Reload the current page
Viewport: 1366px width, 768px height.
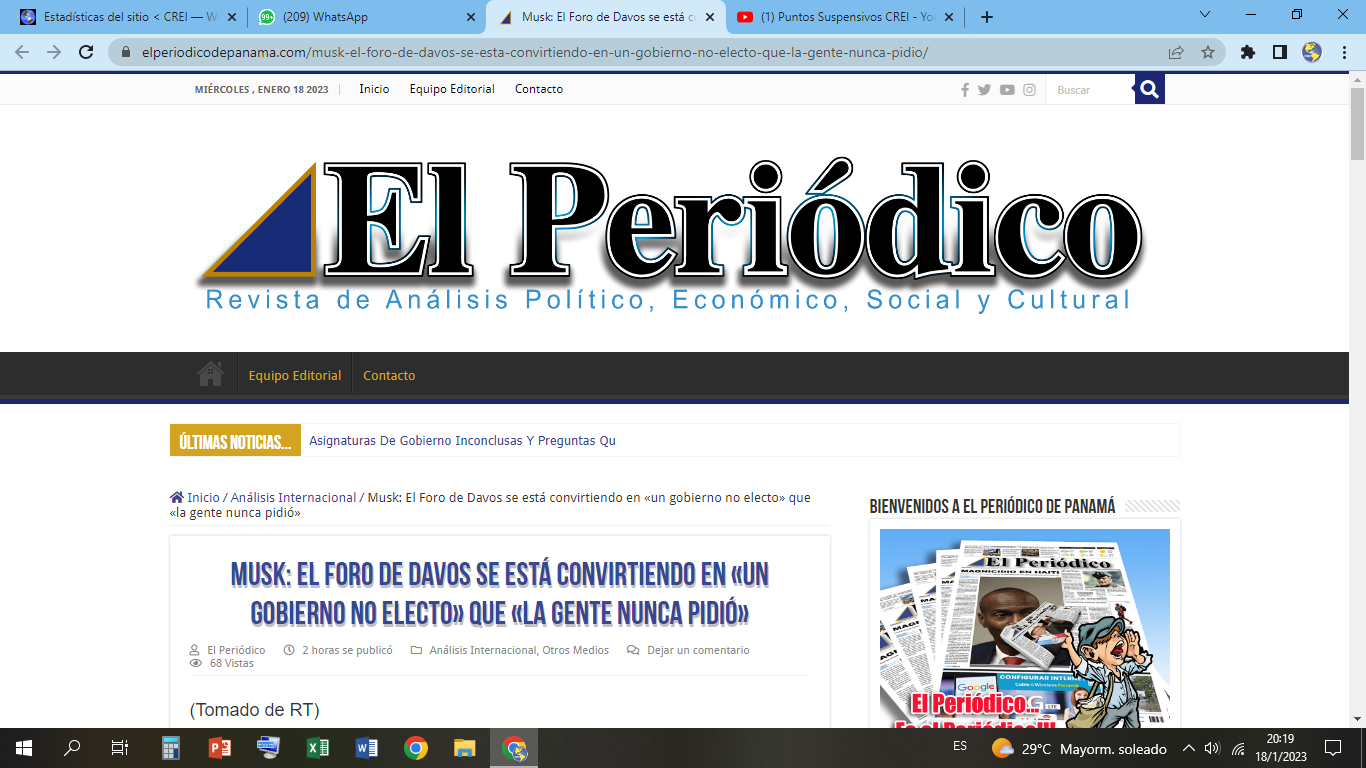[x=86, y=52]
